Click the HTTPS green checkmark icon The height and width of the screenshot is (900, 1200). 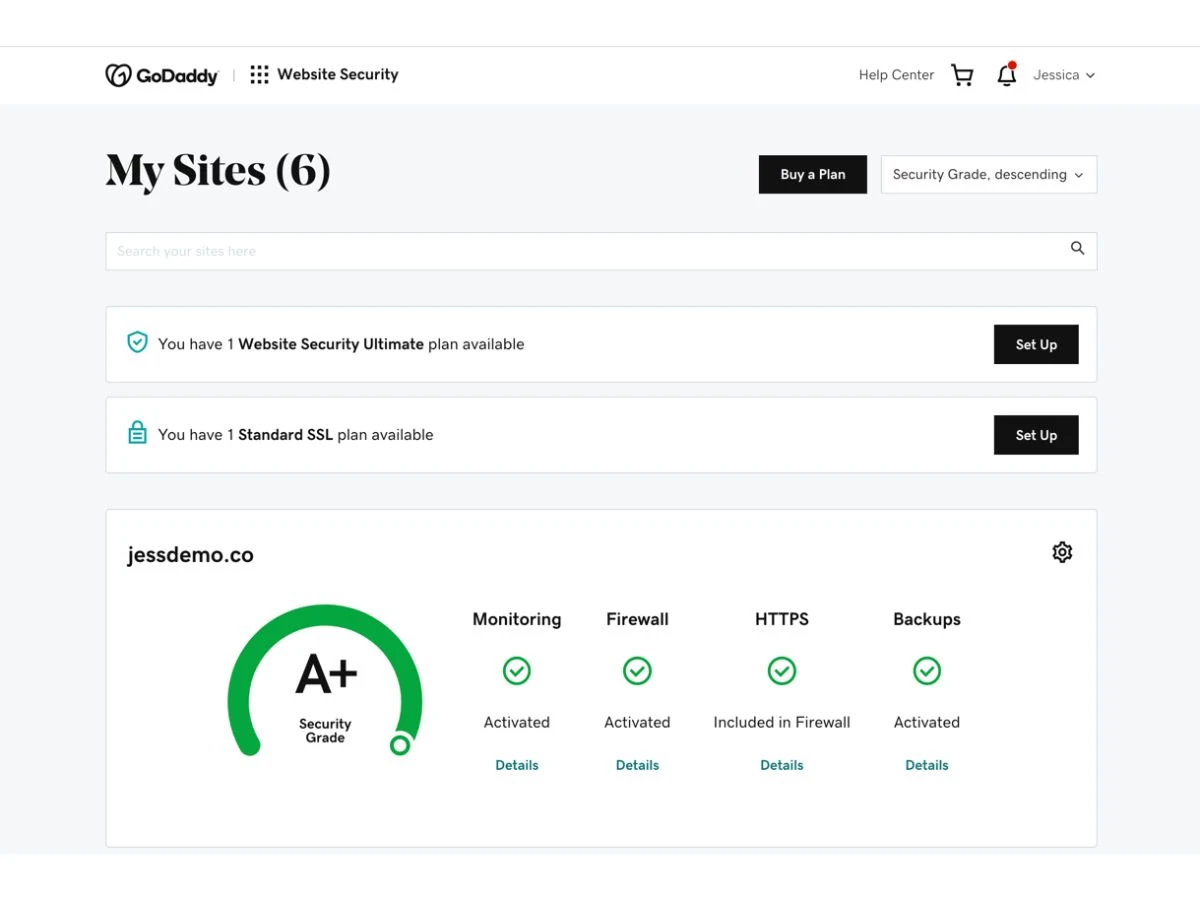(x=782, y=670)
